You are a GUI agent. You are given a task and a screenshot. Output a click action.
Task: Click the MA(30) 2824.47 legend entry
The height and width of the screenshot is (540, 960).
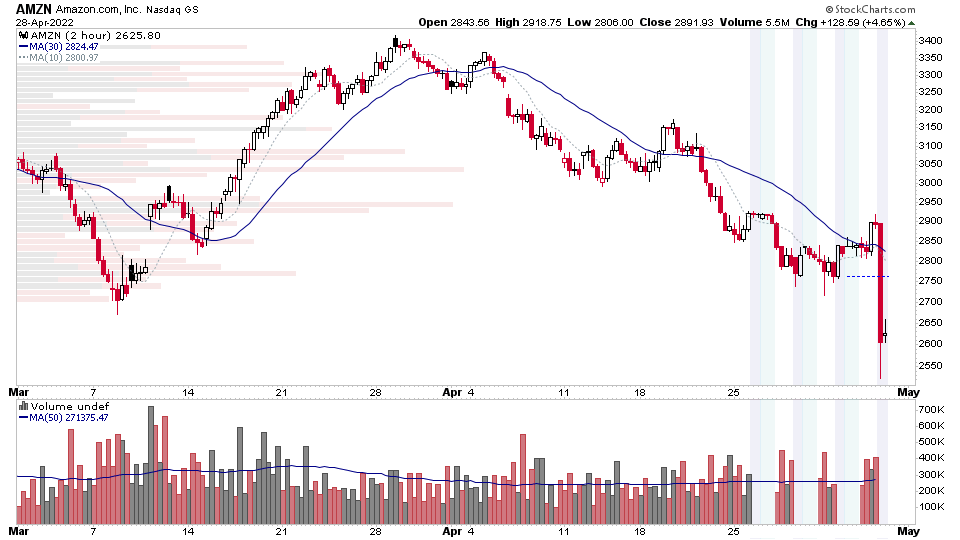pos(58,47)
